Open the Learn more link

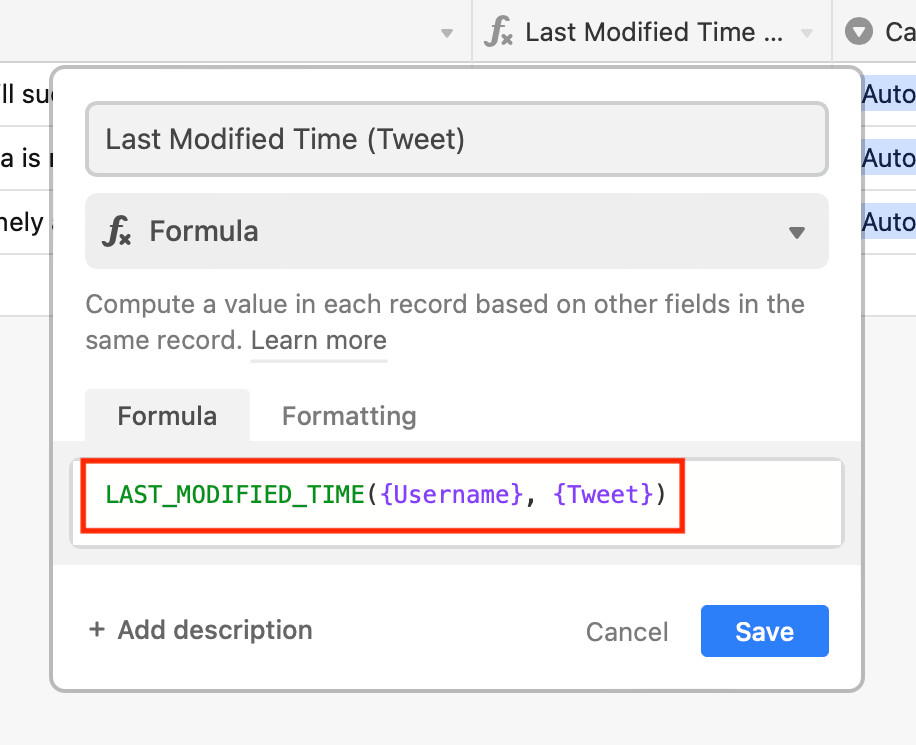point(319,340)
